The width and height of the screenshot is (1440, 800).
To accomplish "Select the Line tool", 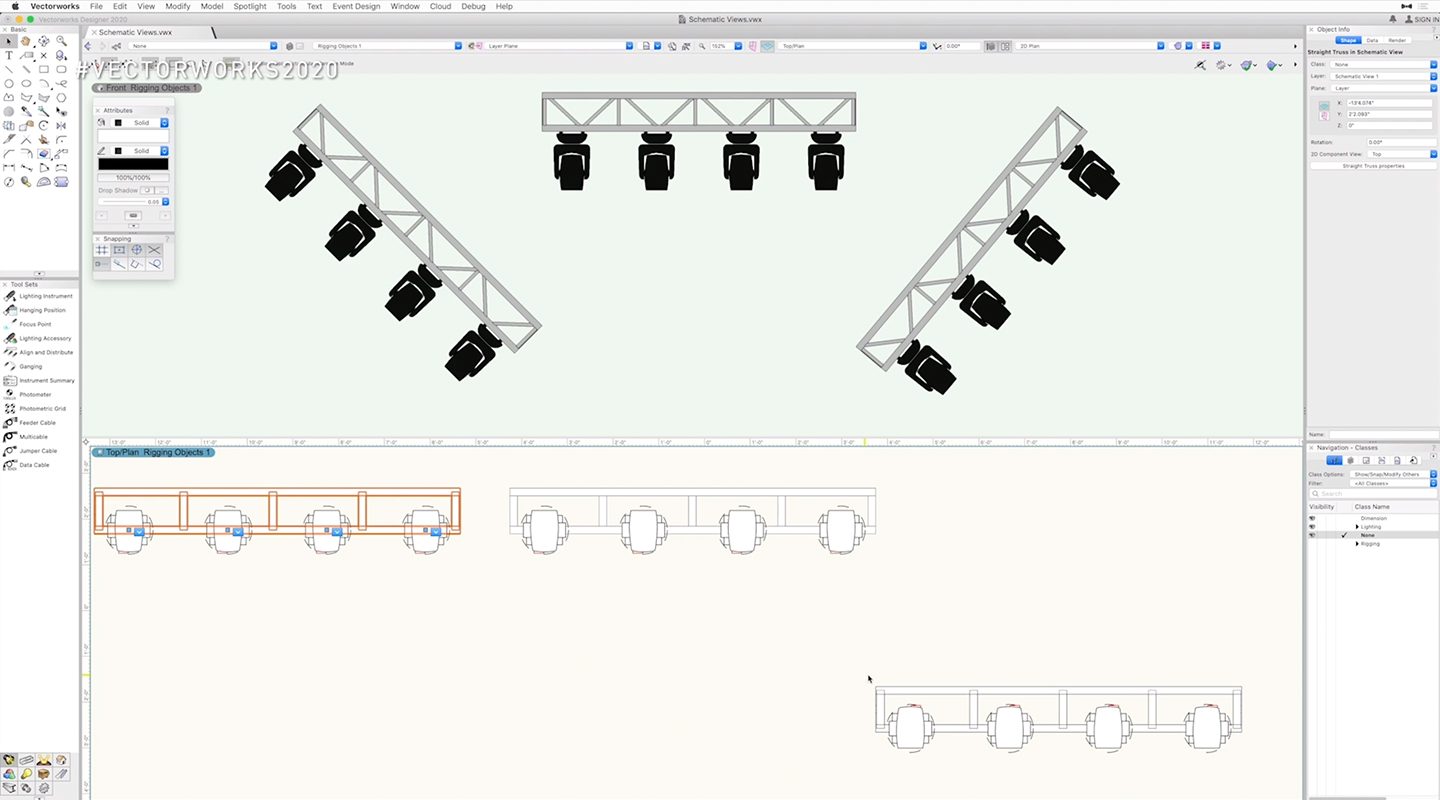I will (x=9, y=69).
